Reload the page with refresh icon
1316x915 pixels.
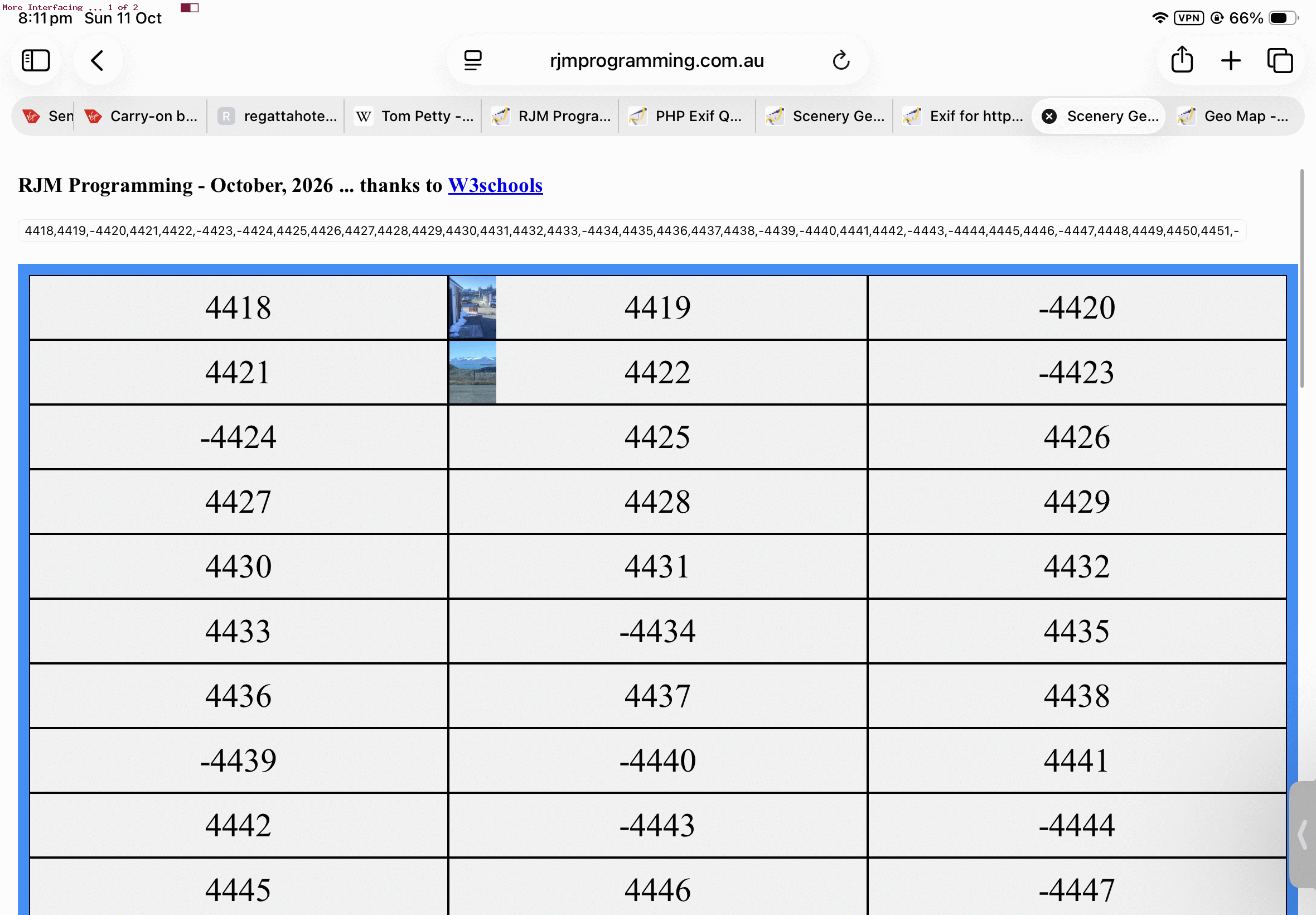tap(840, 60)
